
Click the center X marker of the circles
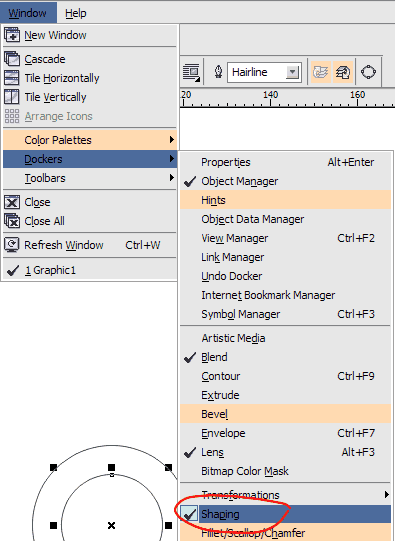coord(111,525)
